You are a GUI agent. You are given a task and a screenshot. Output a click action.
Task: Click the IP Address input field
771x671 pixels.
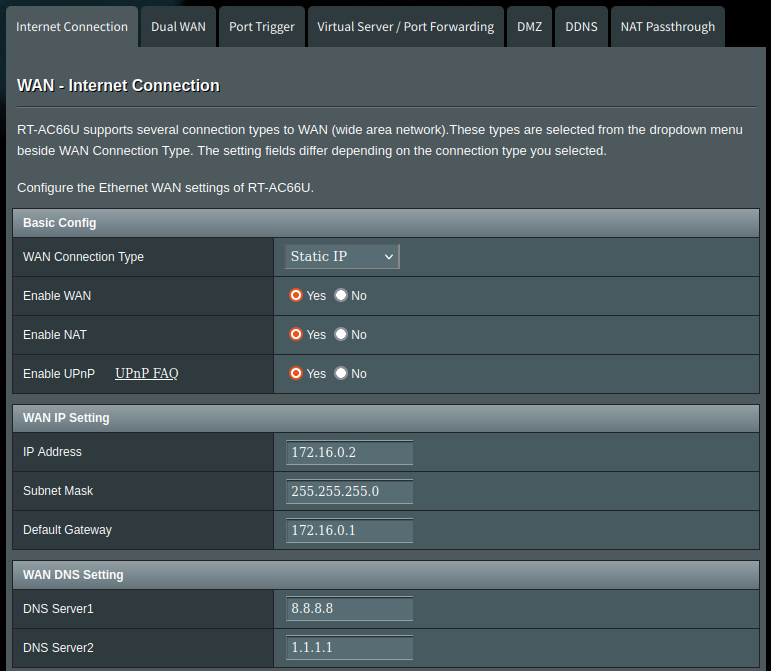(x=349, y=453)
